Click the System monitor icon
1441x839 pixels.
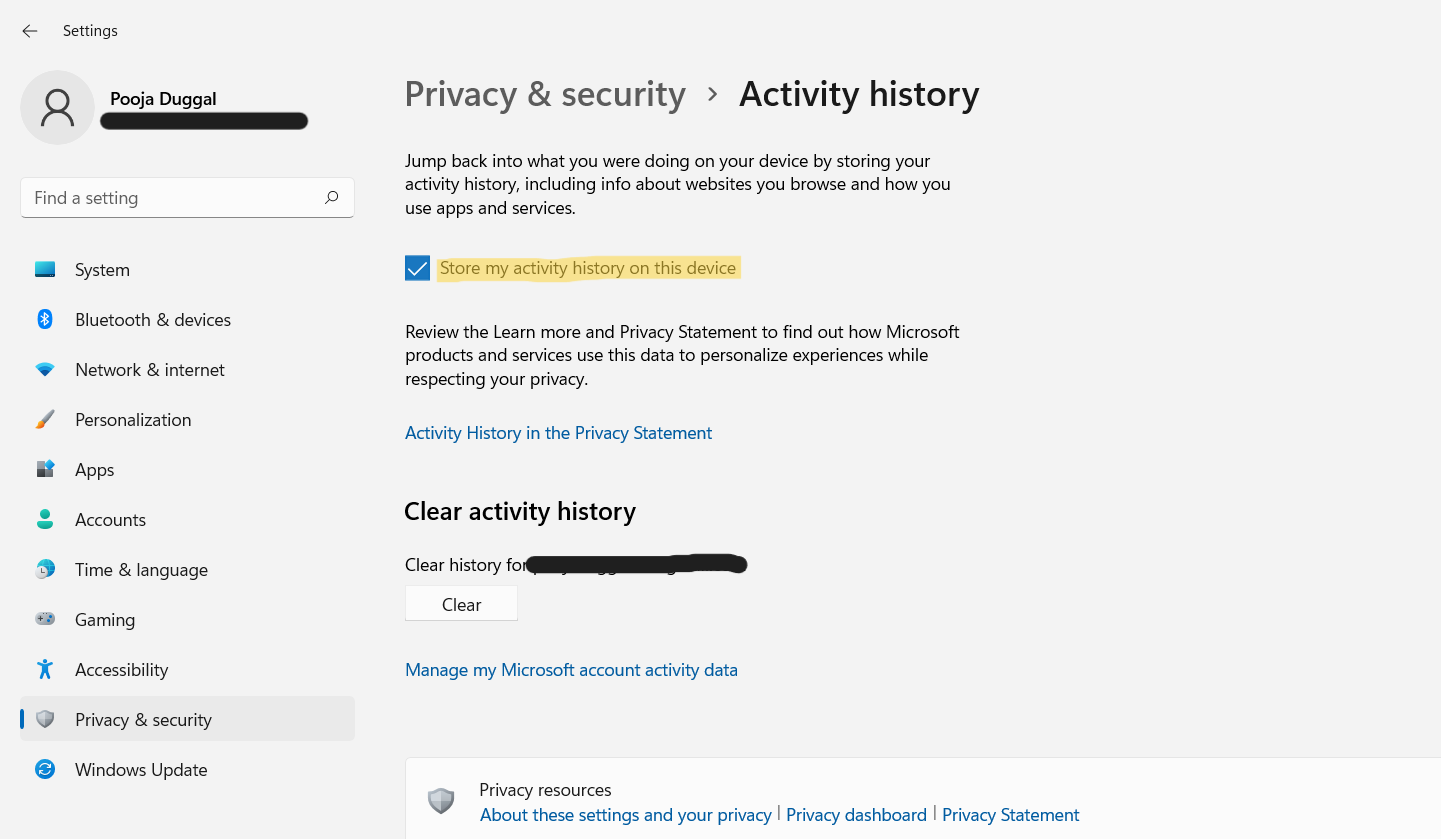[x=45, y=270]
